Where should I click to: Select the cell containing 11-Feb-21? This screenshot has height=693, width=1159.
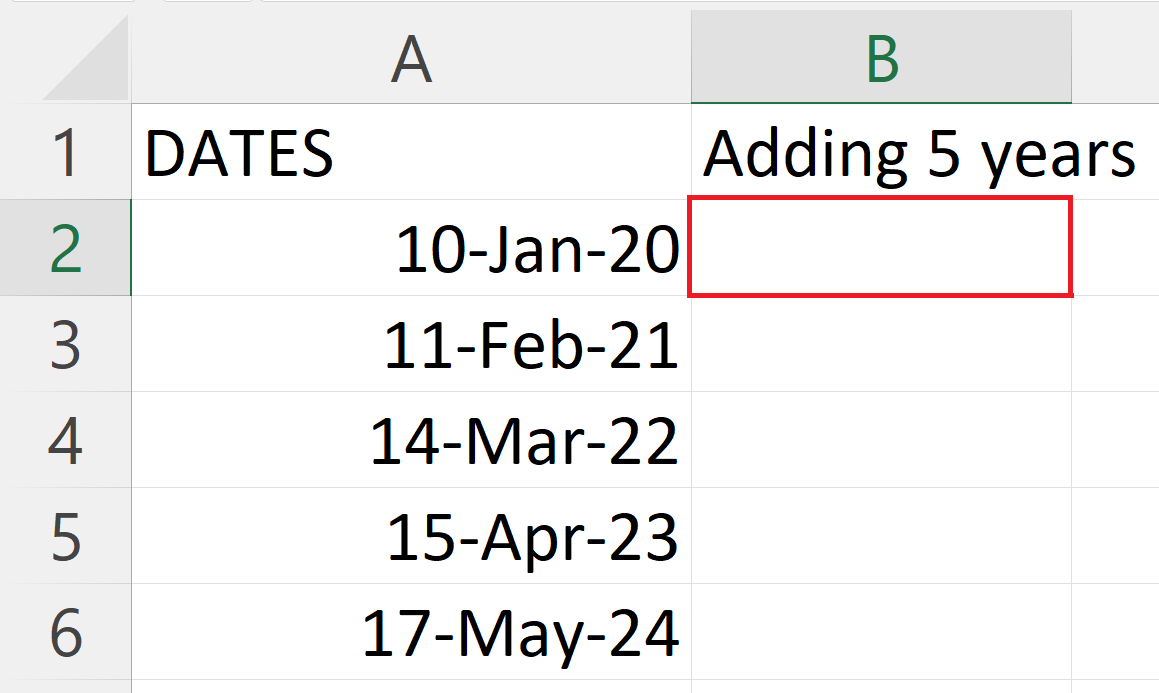[x=410, y=344]
